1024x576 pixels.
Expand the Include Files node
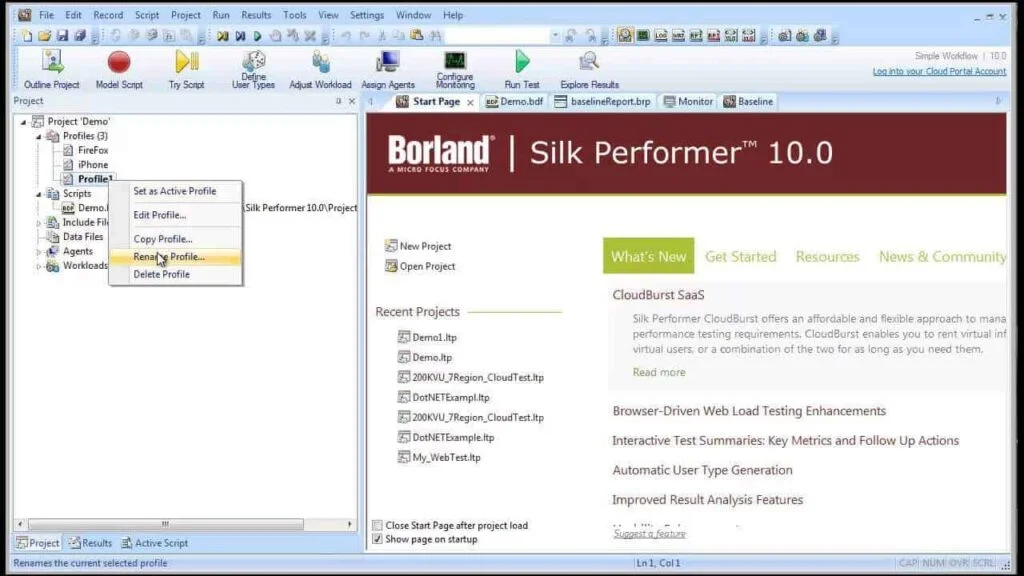(x=39, y=223)
